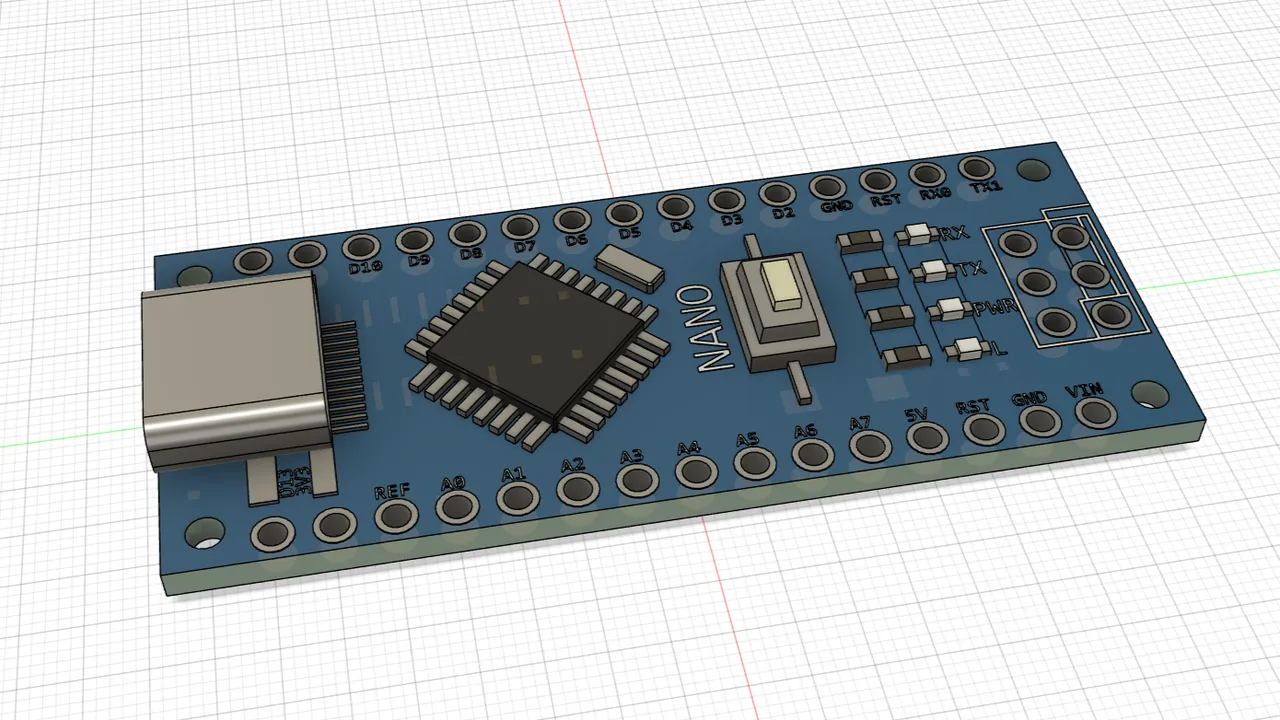Select the RX0 pin hole
This screenshot has width=1280, height=720.
[x=927, y=174]
